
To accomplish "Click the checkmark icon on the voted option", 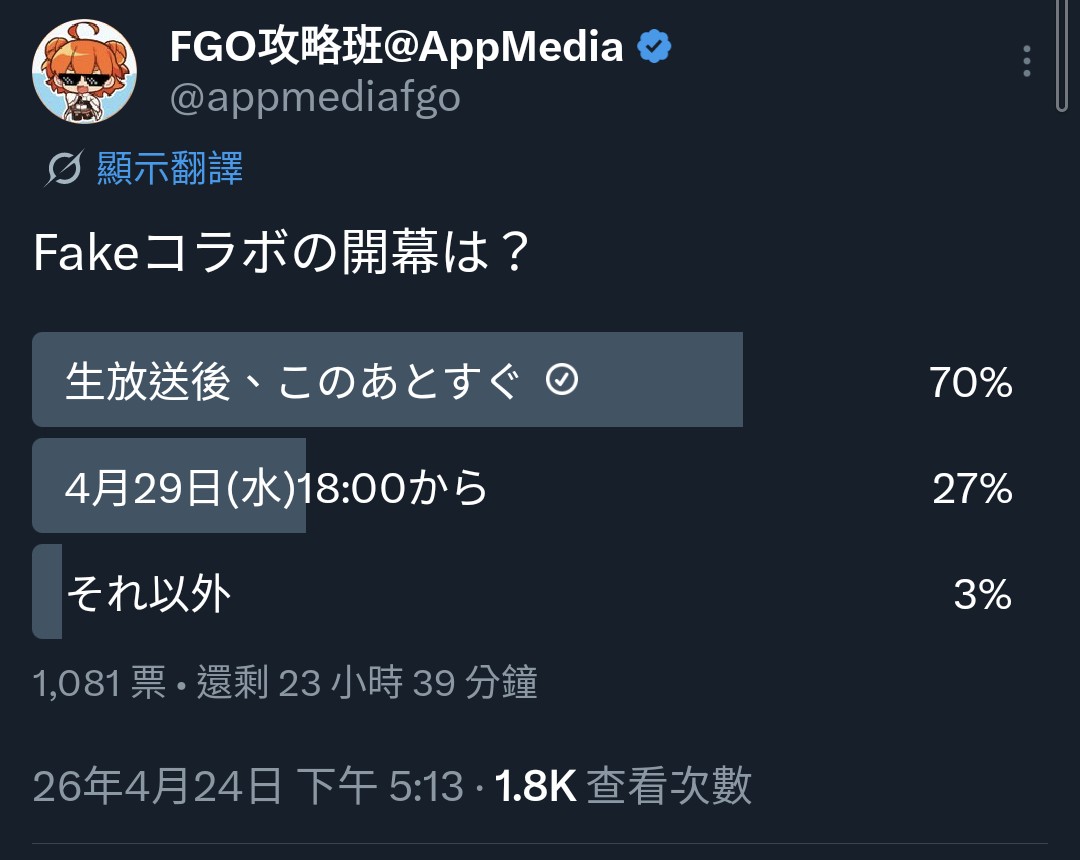I will 563,380.
